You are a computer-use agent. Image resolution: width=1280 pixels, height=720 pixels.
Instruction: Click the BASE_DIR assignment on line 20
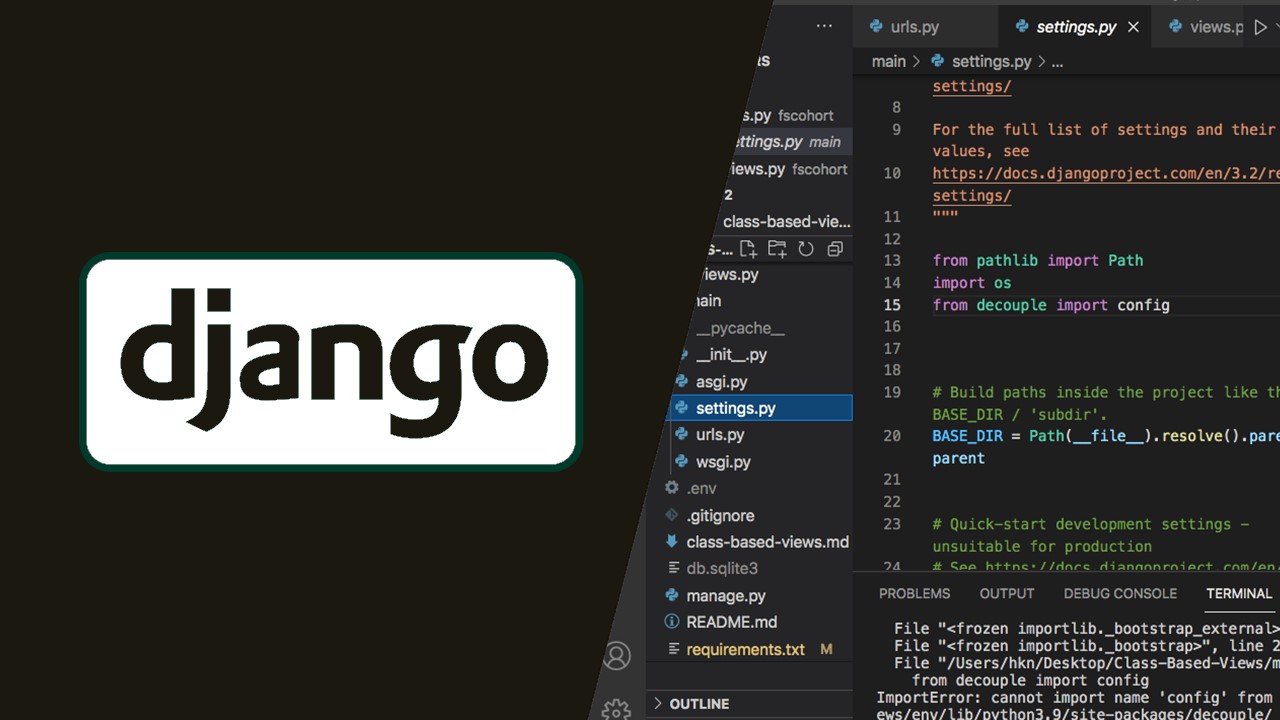[1106, 436]
